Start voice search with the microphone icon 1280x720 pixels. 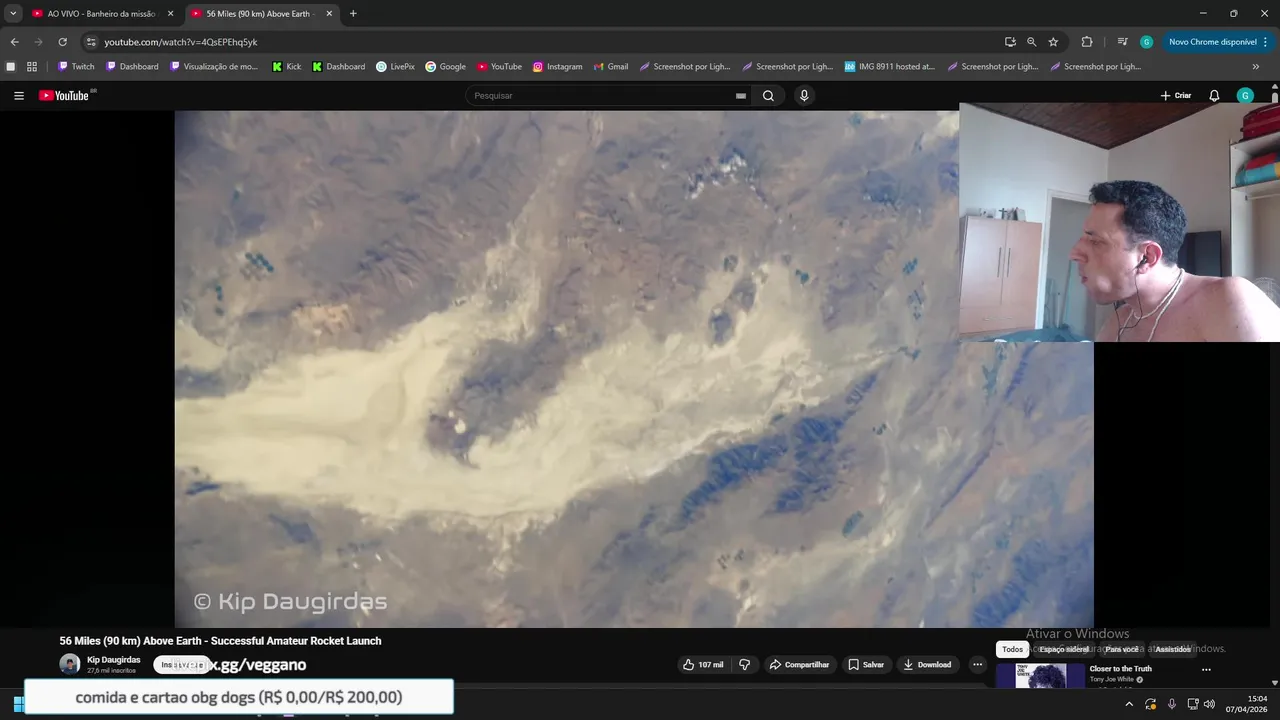click(804, 96)
